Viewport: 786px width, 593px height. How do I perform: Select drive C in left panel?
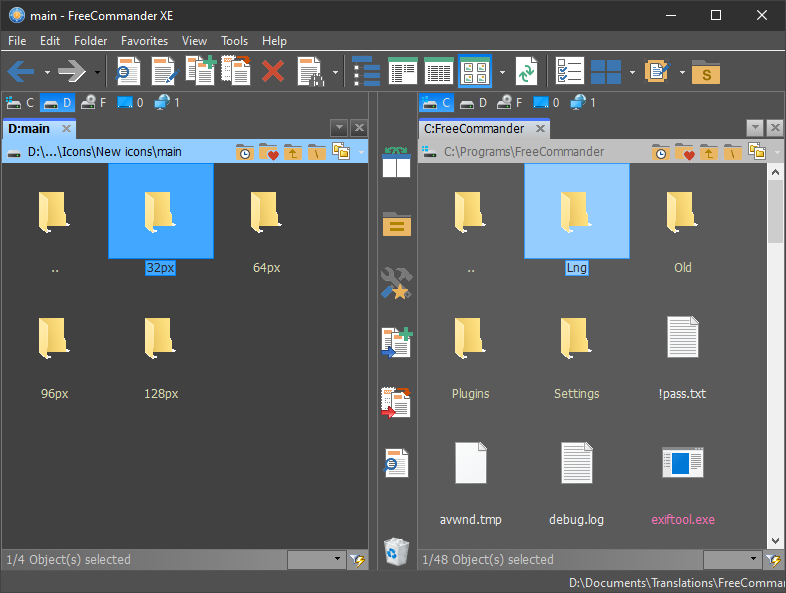[20, 103]
